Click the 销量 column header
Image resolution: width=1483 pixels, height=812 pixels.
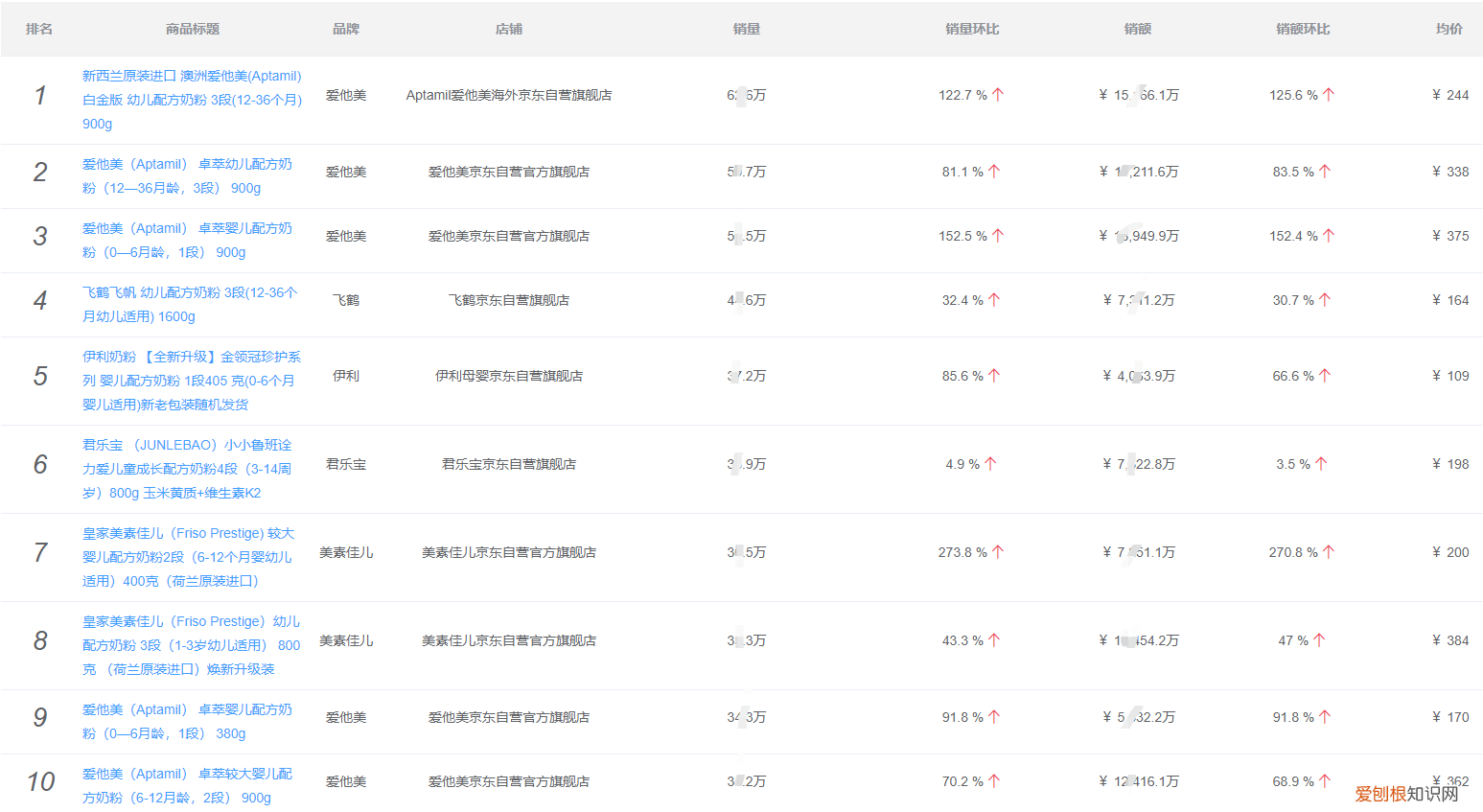(x=746, y=28)
